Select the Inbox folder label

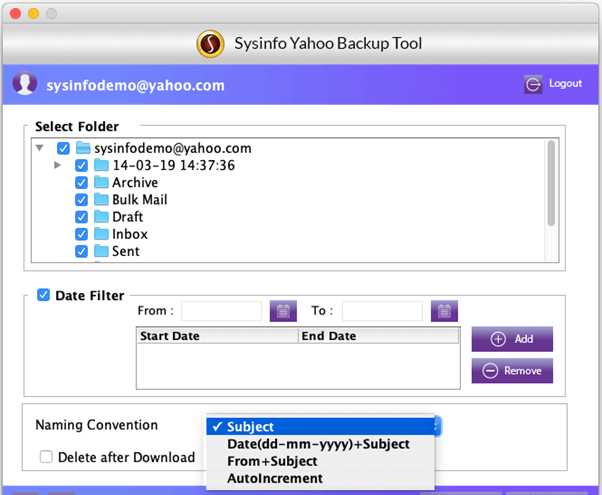130,234
